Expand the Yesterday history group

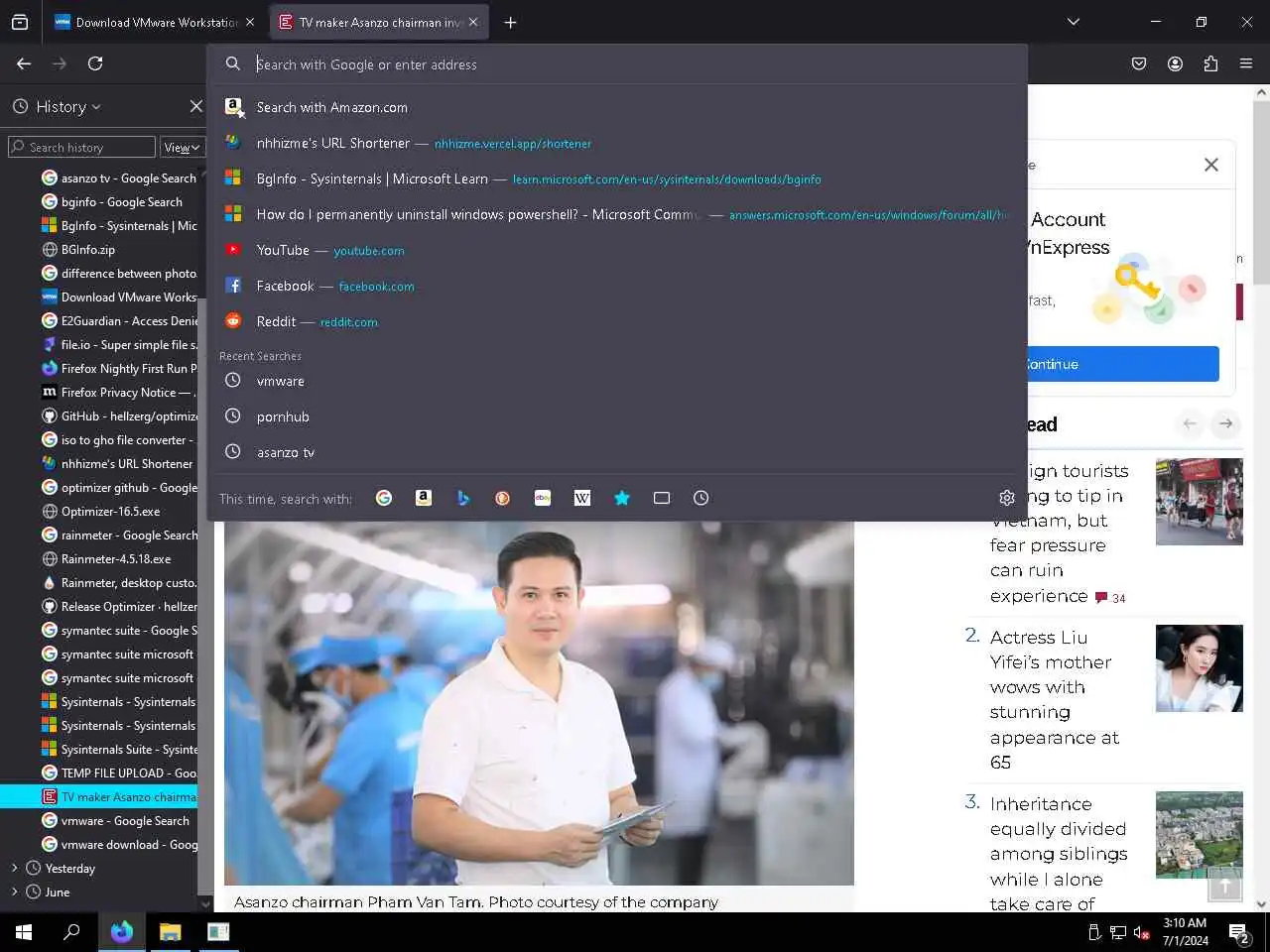pos(14,868)
